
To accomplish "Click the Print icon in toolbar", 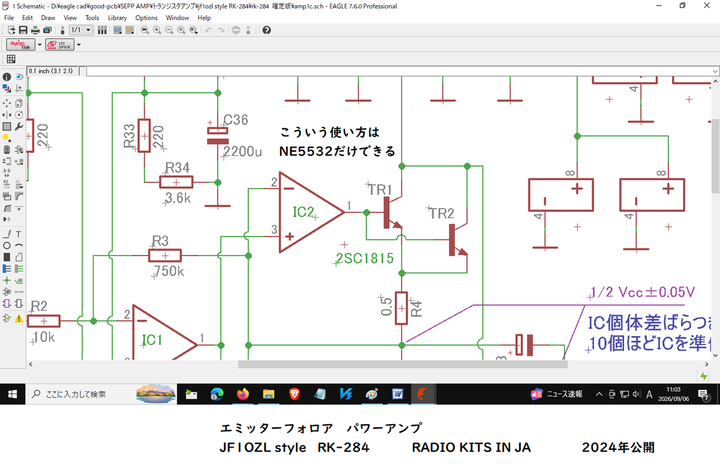I will (35, 30).
